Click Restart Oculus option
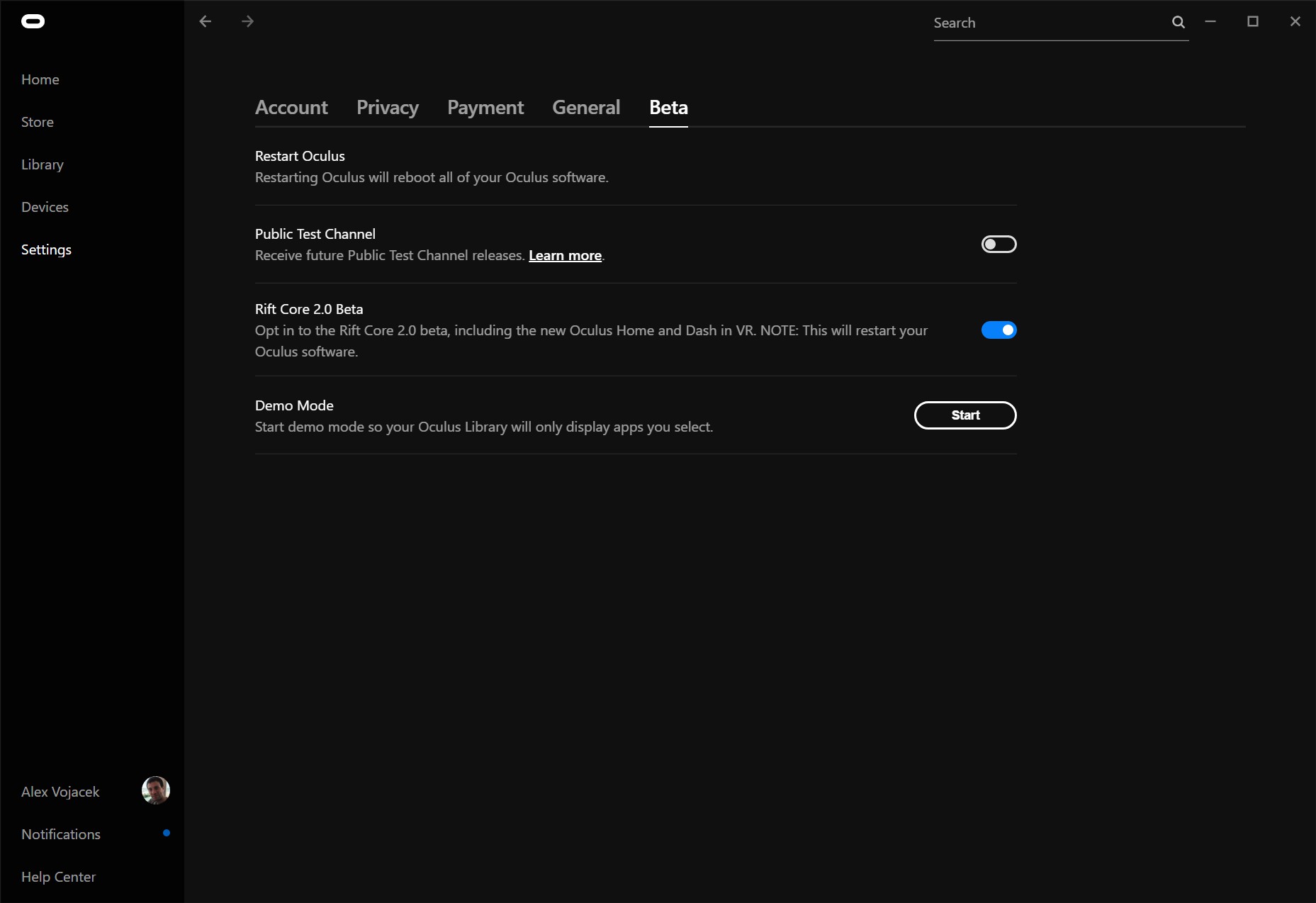 pos(300,156)
